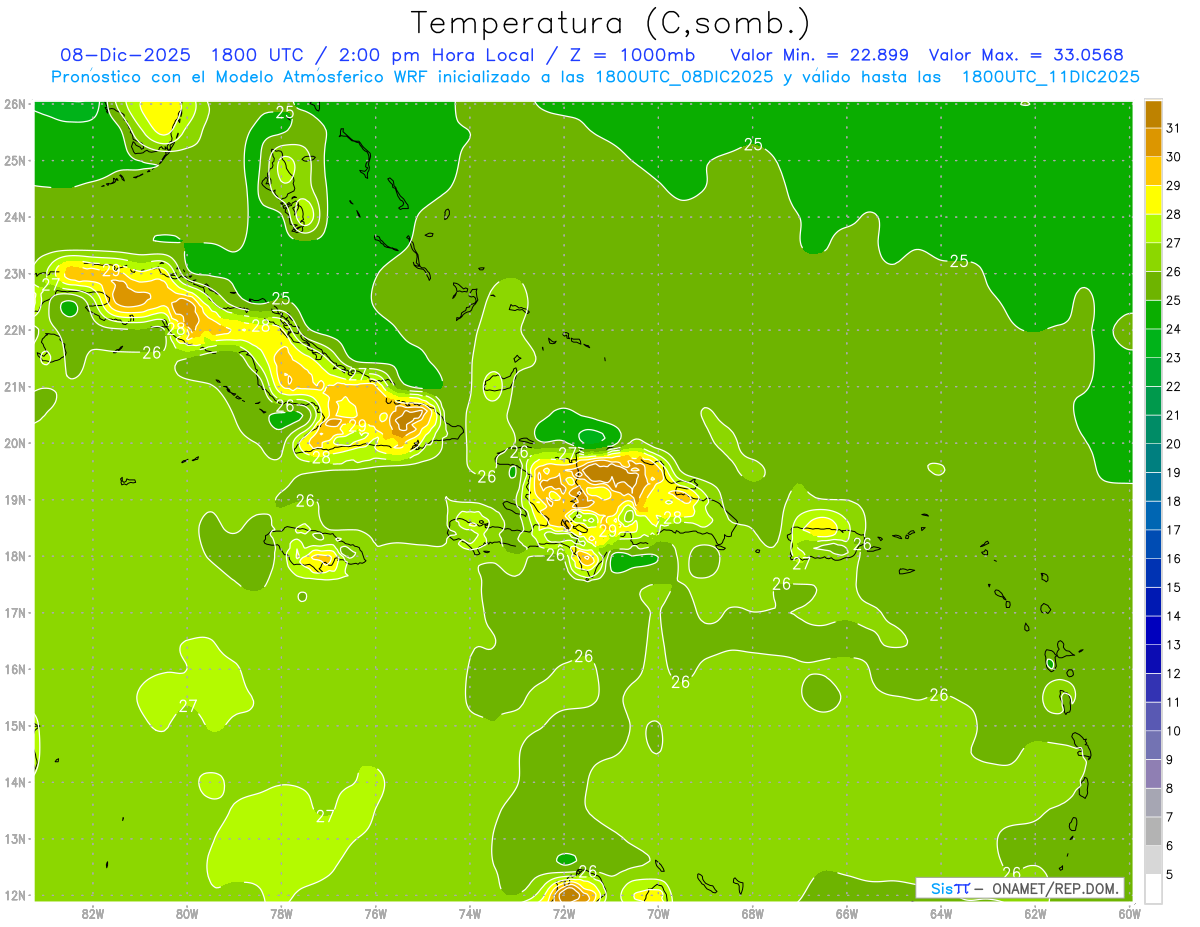Image resolution: width=1200 pixels, height=927 pixels.
Task: Click the '12N' latitude axis label
Action: 15,895
